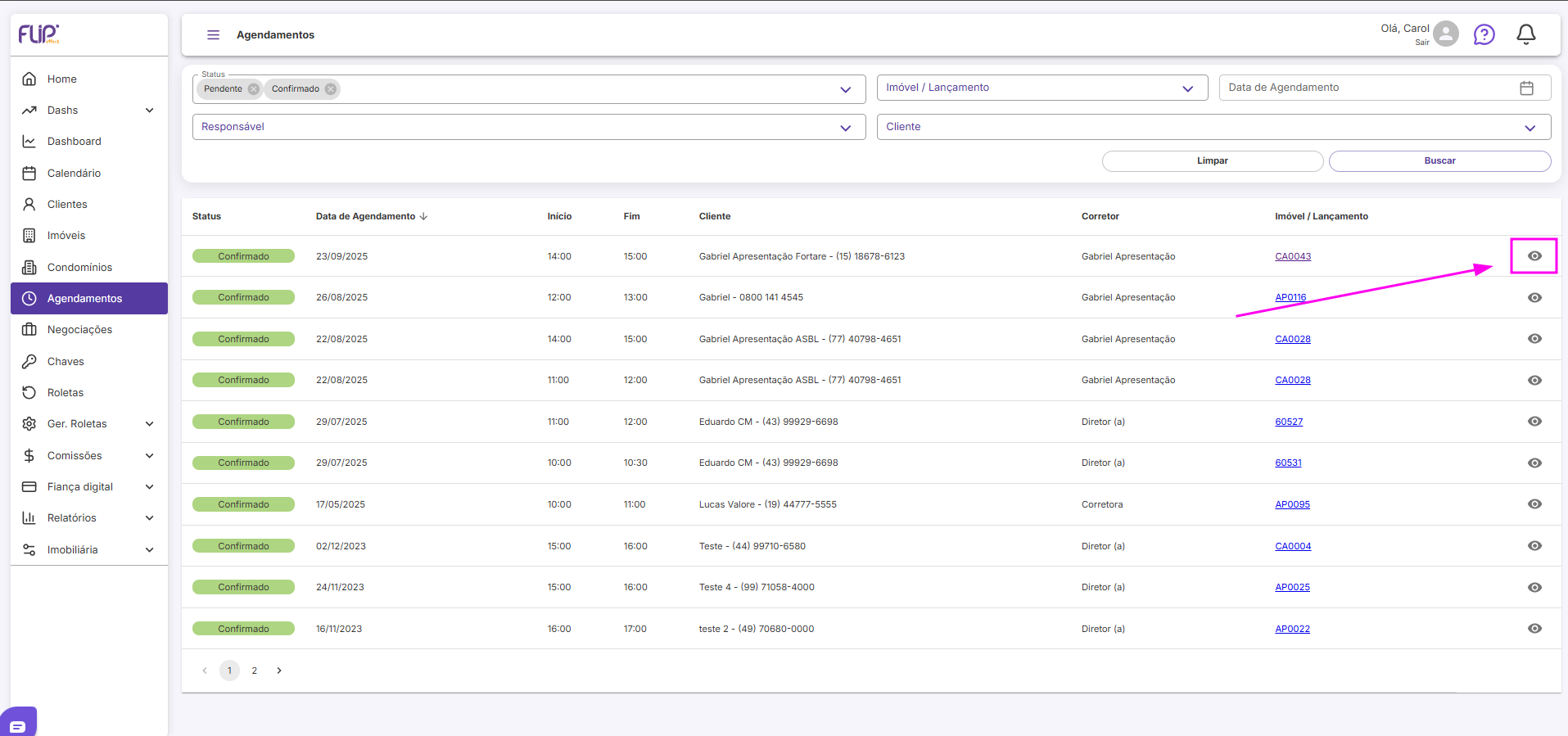Open Negociações from sidebar
This screenshot has width=1568, height=736.
tap(88, 330)
